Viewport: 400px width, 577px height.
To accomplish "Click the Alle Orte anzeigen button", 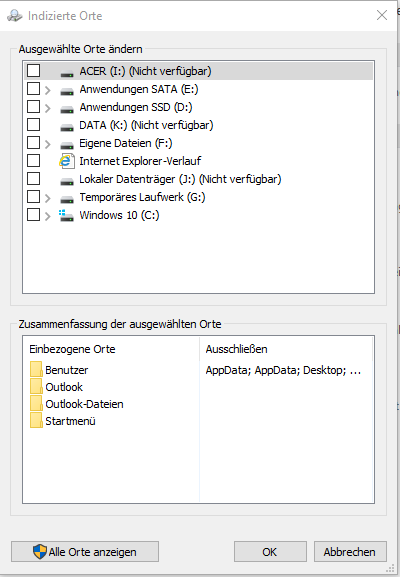I will (85, 552).
